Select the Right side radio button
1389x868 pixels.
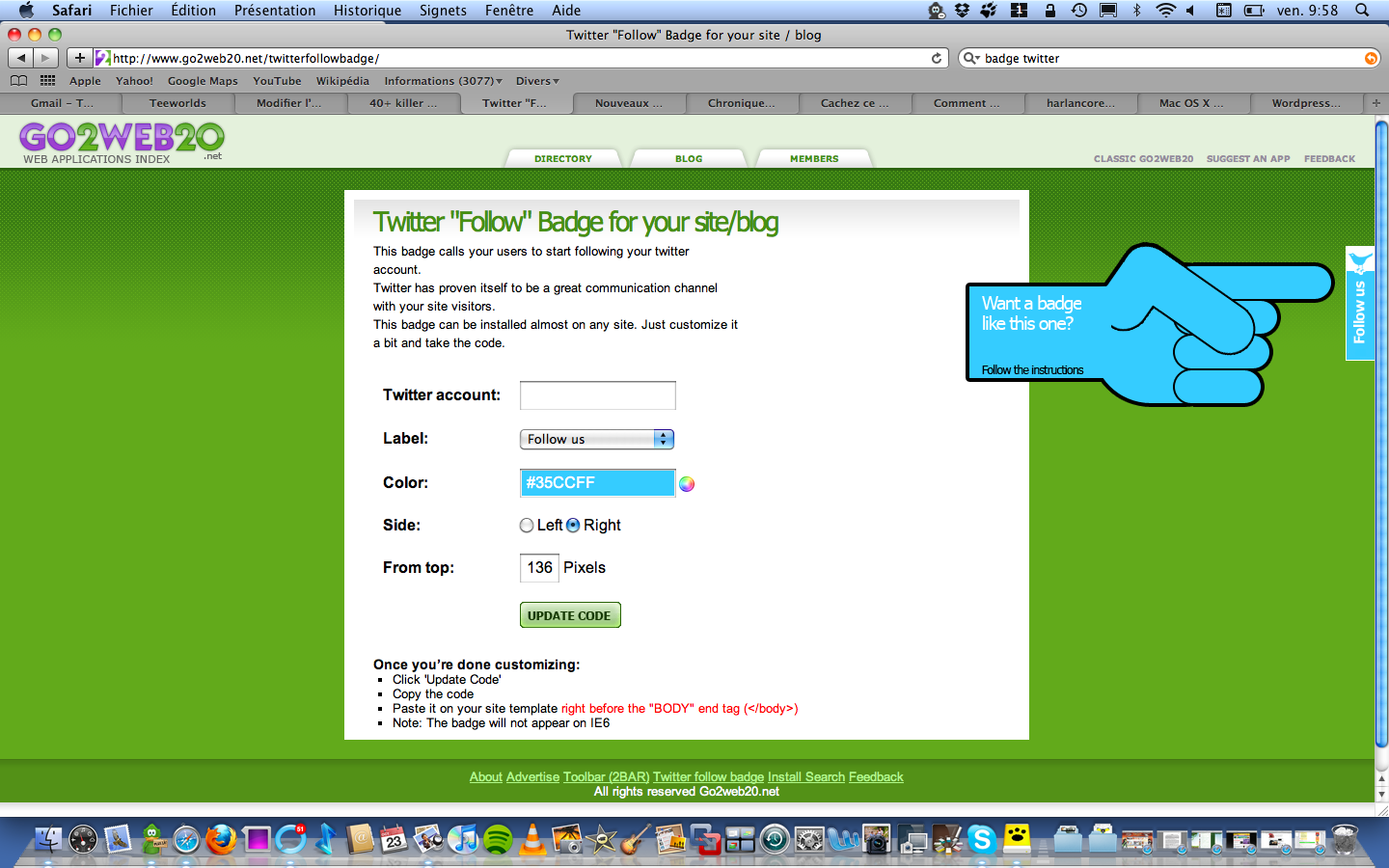[x=573, y=526]
